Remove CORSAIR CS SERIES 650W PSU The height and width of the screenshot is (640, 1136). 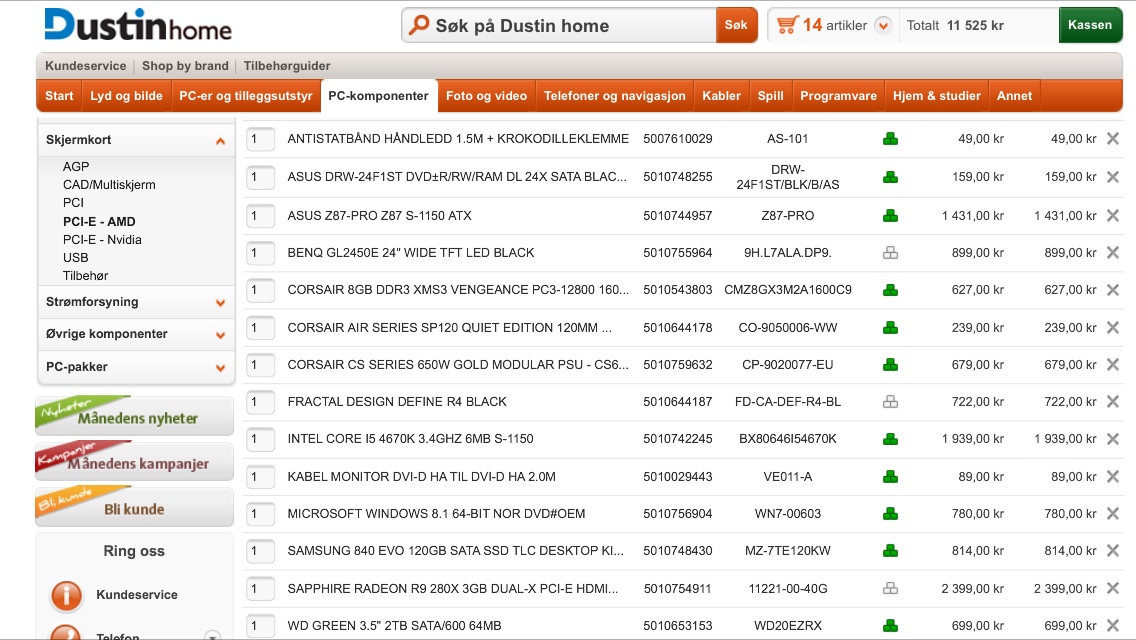pos(1113,365)
